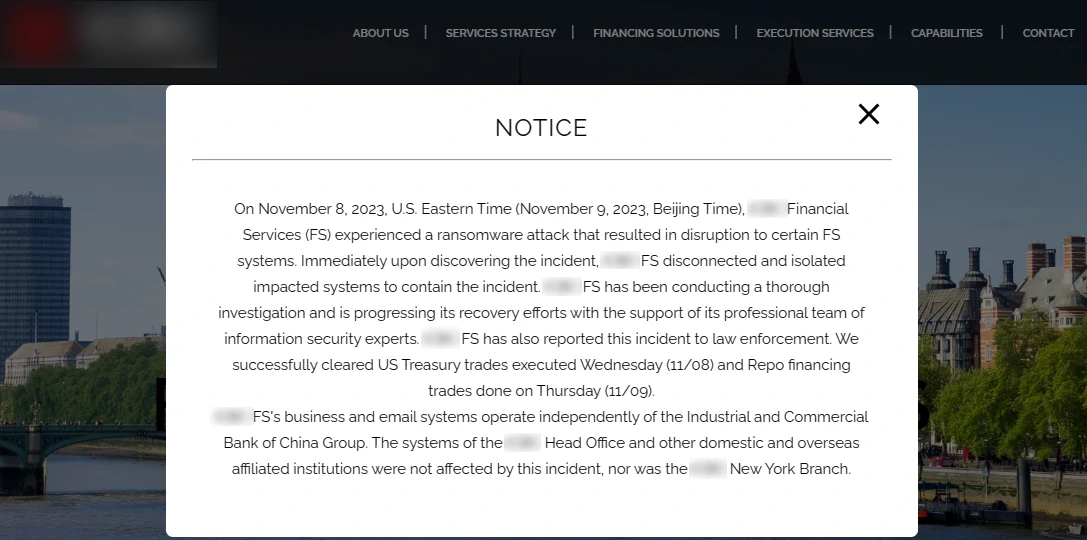Click the blurred company logo in header
This screenshot has width=1087, height=540.
click(x=108, y=34)
